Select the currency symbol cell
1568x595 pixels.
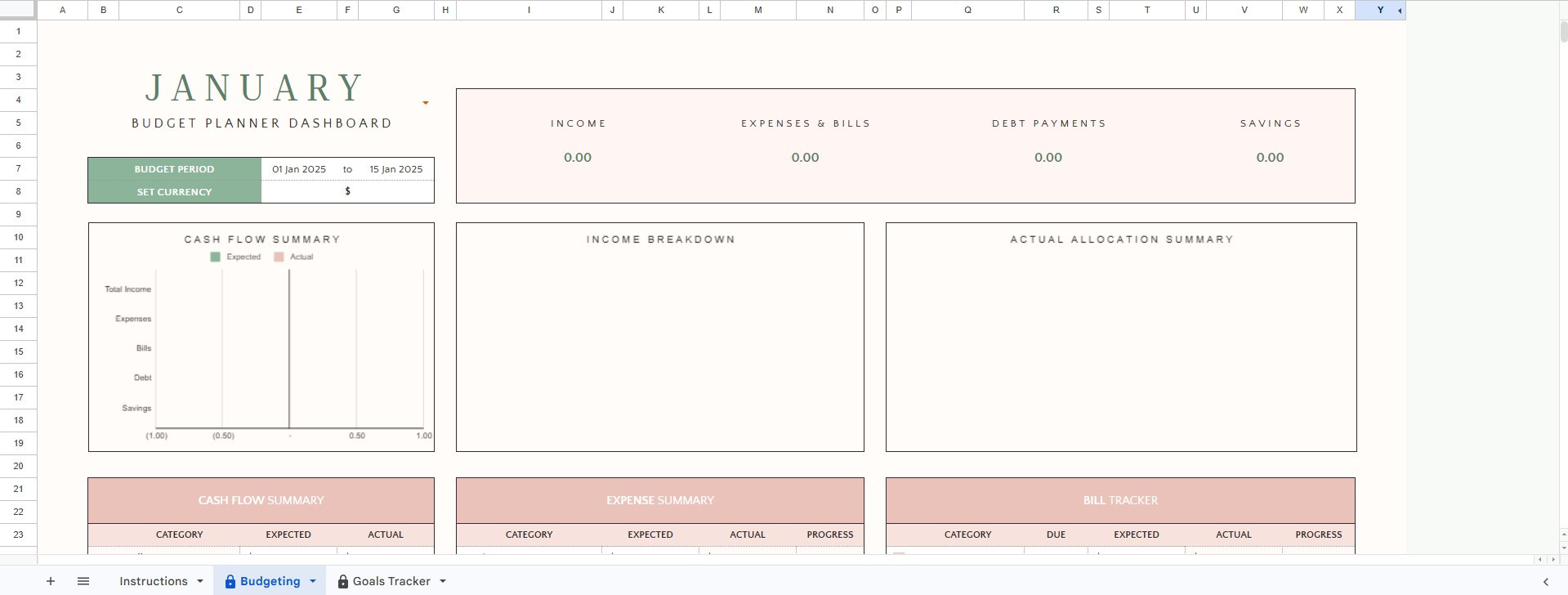tap(347, 191)
